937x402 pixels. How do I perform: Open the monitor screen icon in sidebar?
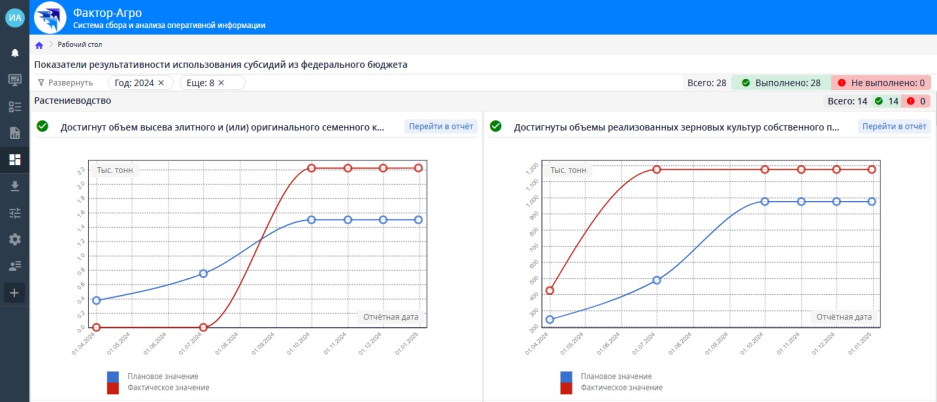coord(14,79)
